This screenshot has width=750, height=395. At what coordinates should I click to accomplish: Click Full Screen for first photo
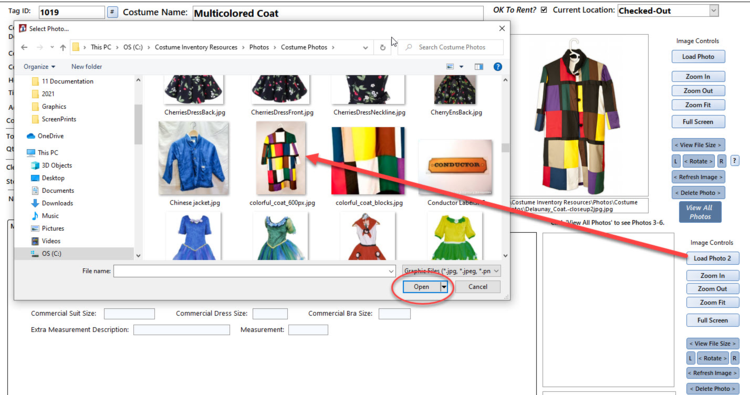[x=698, y=122]
